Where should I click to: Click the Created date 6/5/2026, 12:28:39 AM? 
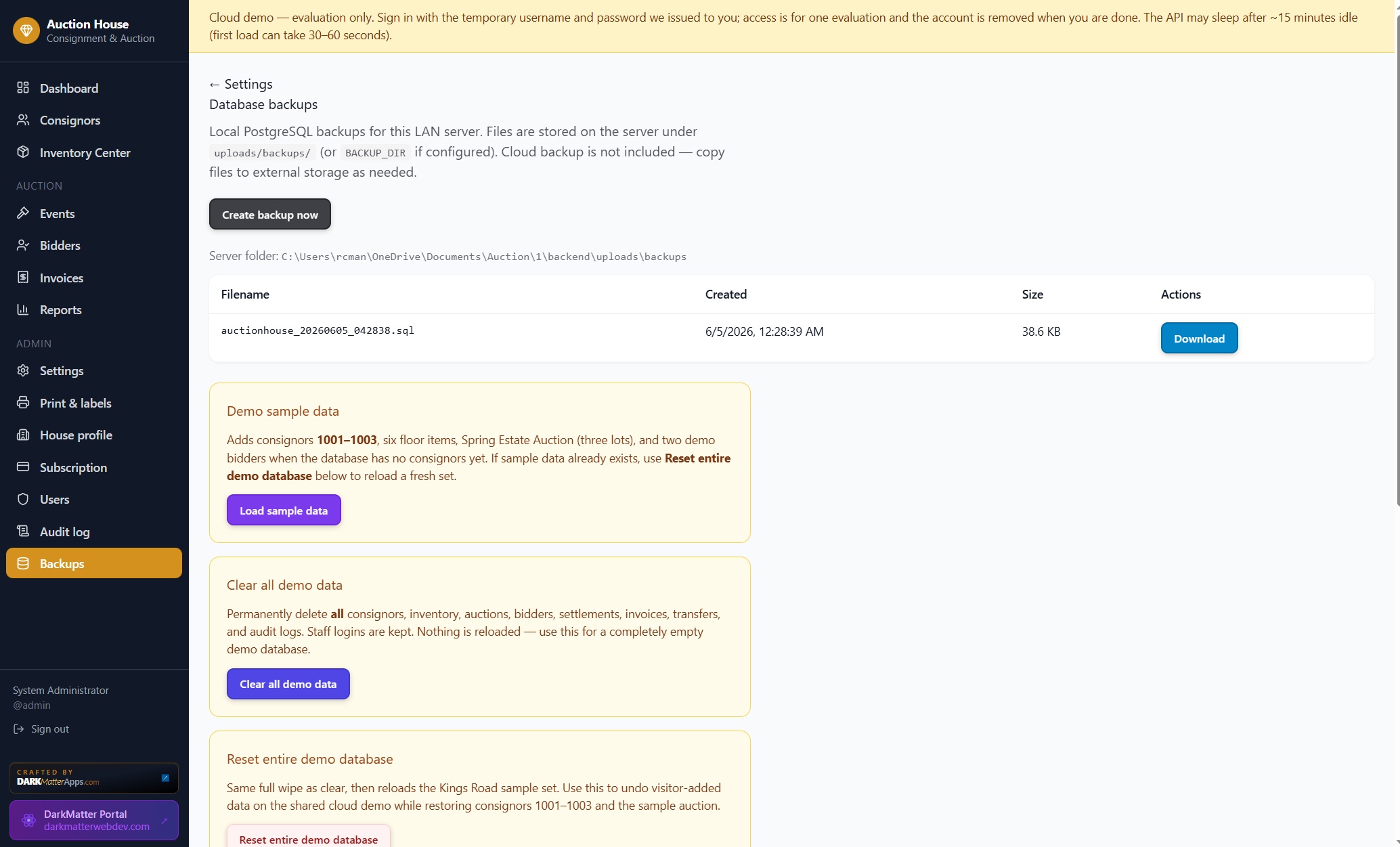764,332
